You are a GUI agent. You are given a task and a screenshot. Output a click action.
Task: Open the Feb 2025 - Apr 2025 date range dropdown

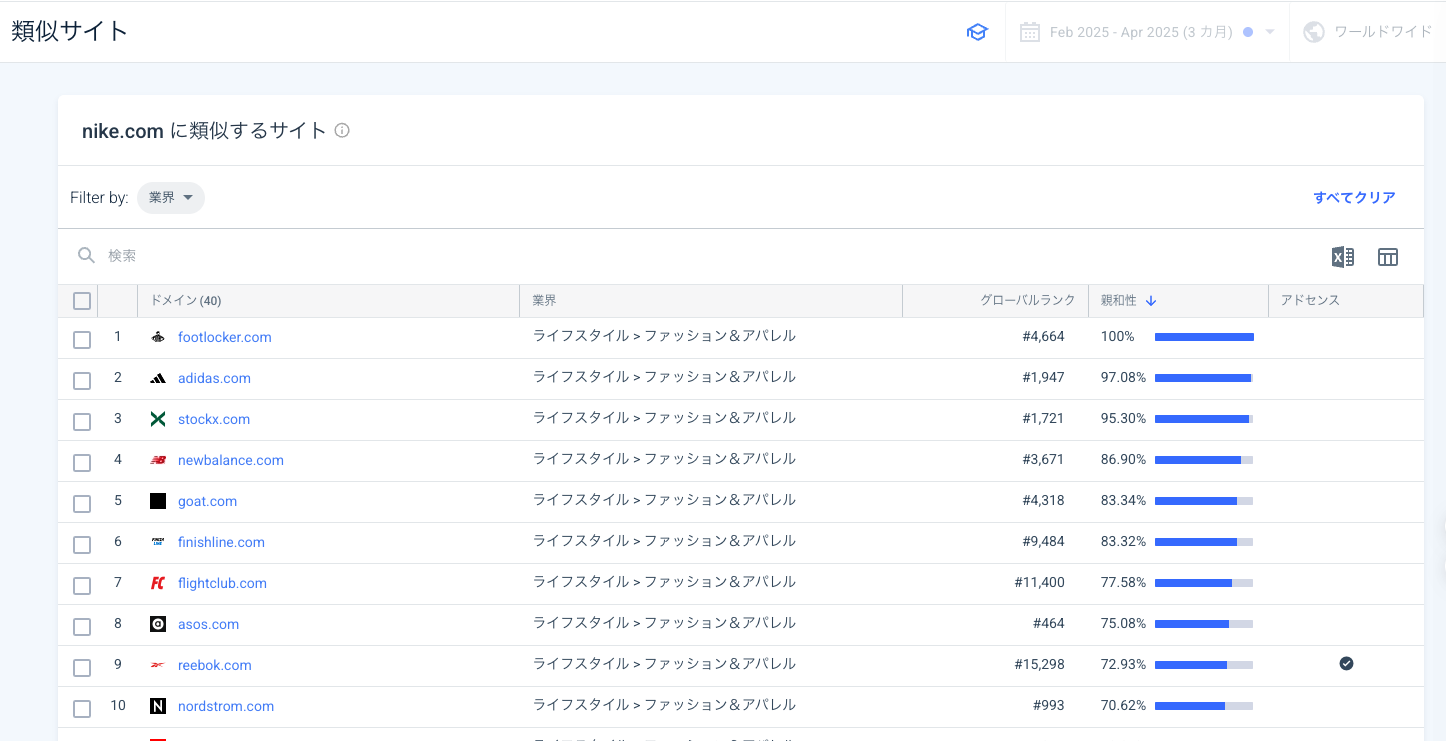[x=1147, y=32]
